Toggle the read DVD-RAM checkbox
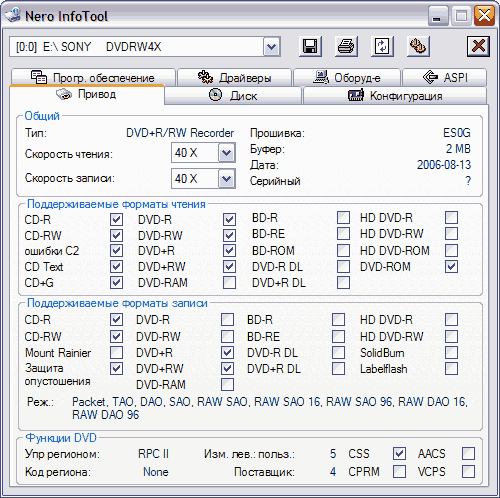The height and width of the screenshot is (498, 500). point(229,283)
